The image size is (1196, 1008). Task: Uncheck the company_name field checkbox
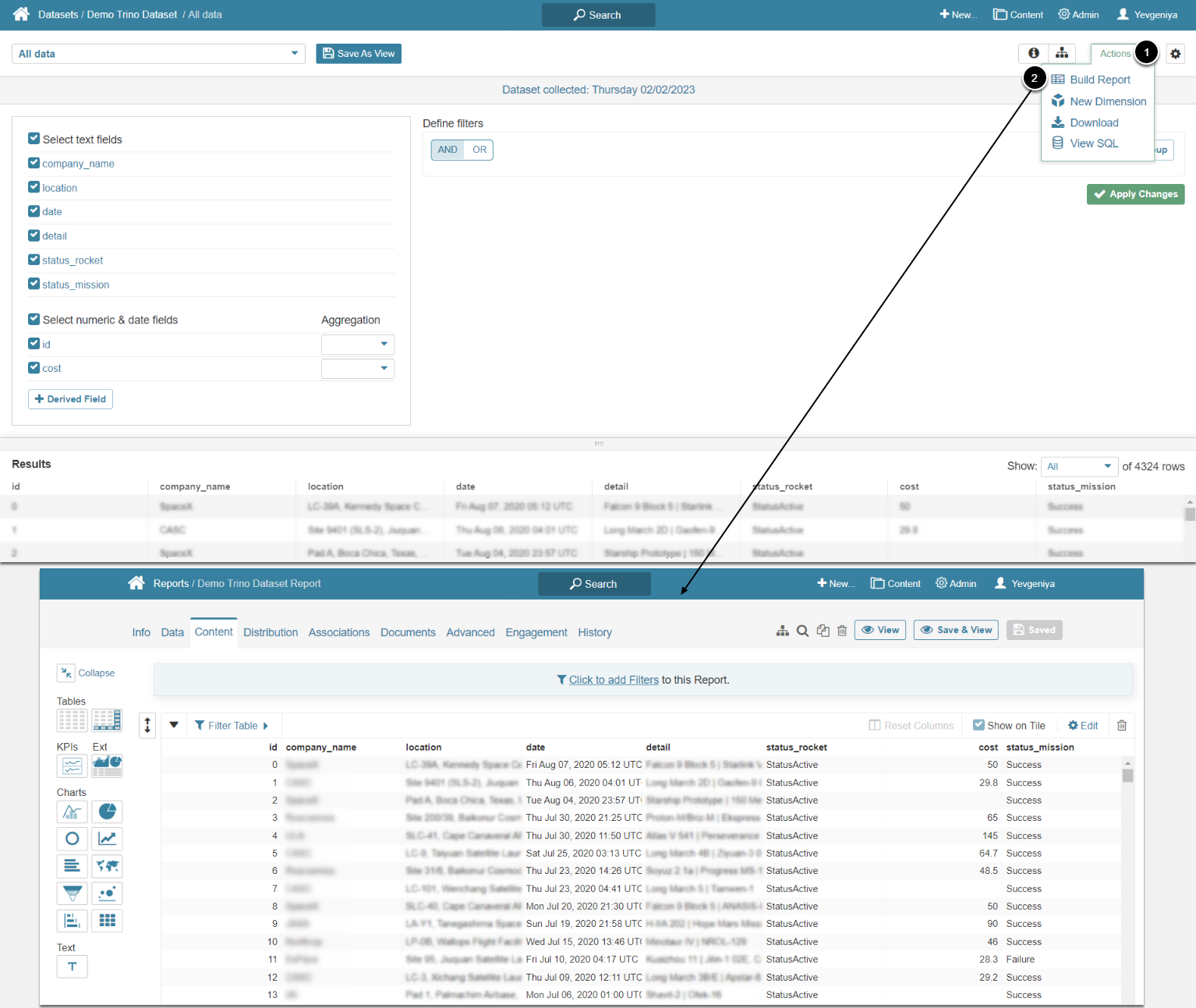pyautogui.click(x=34, y=163)
